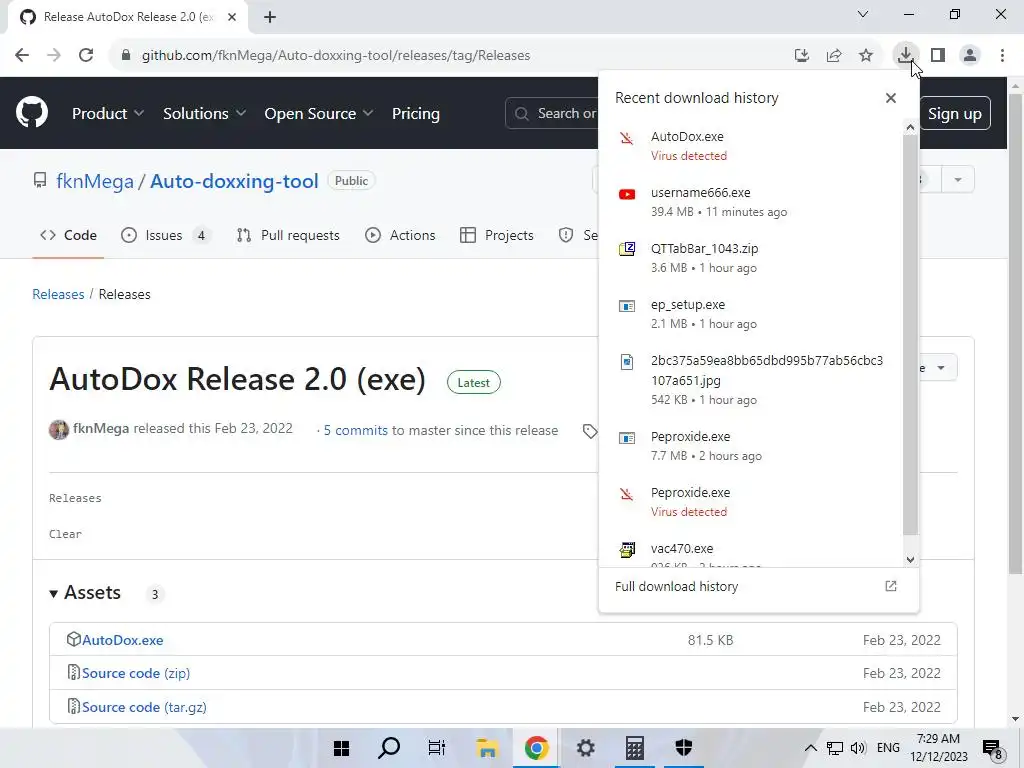Open Windows Start menu
This screenshot has width=1024, height=768.
point(341,748)
